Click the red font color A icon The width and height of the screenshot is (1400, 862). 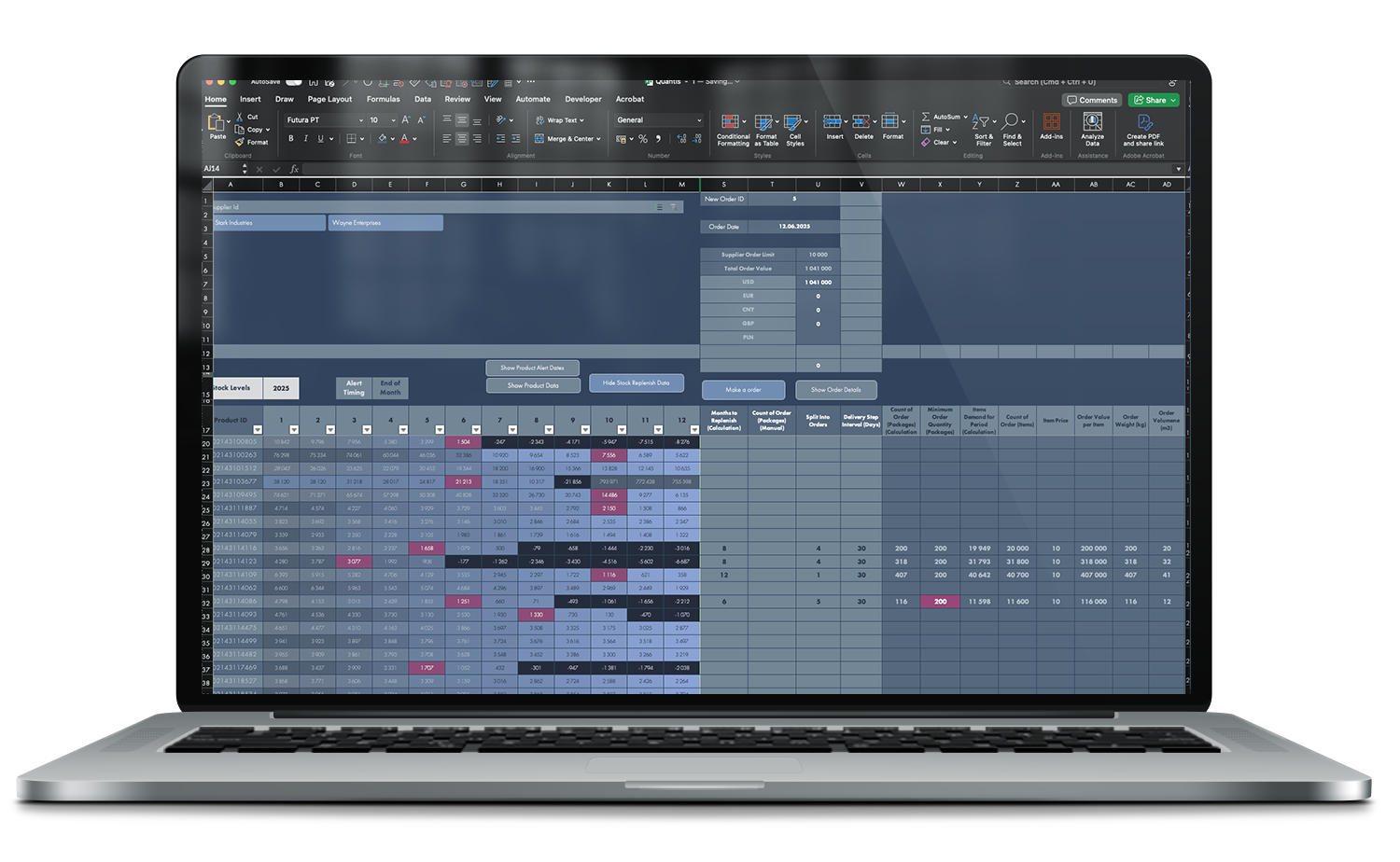click(404, 138)
